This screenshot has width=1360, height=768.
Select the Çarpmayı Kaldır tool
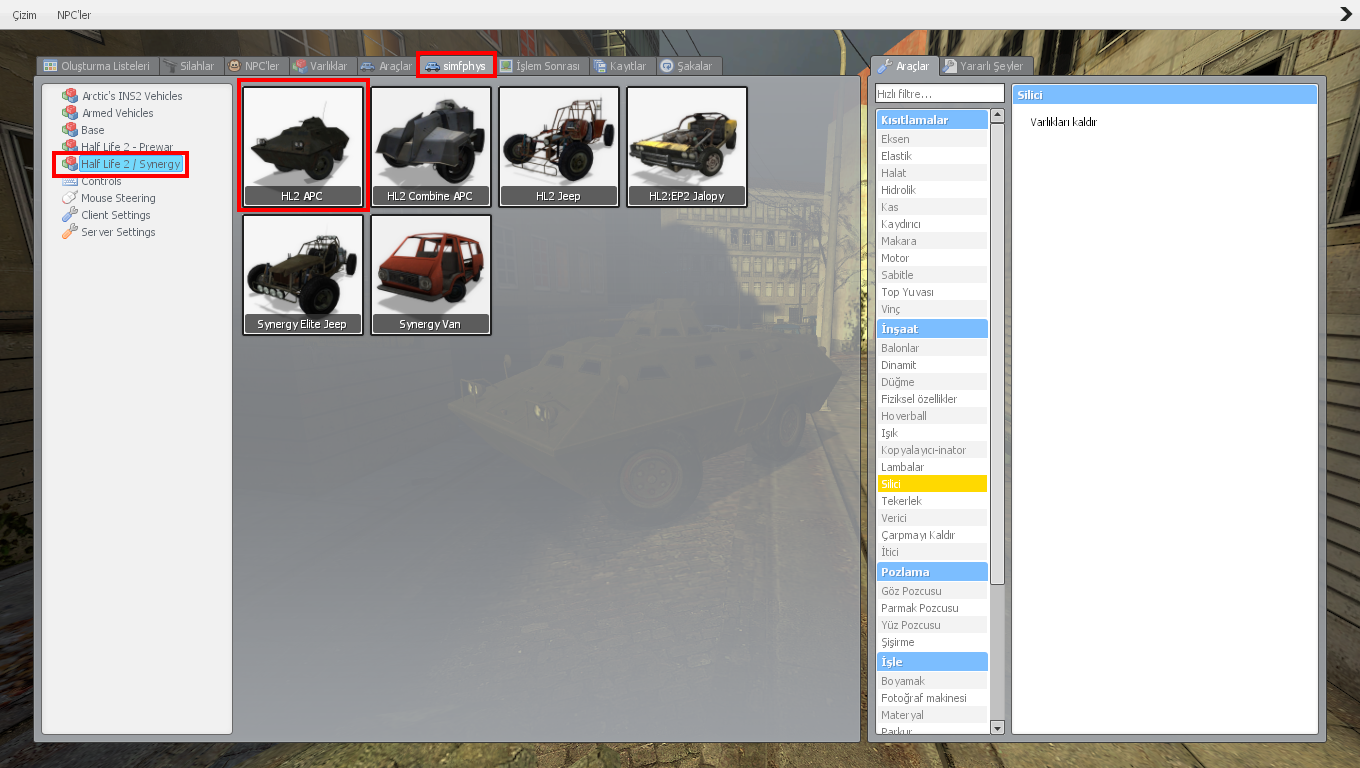pyautogui.click(x=932, y=535)
